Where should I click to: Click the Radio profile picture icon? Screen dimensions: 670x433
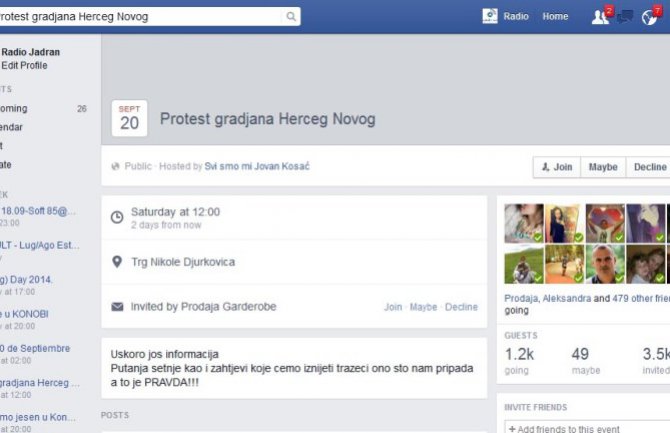[x=490, y=17]
